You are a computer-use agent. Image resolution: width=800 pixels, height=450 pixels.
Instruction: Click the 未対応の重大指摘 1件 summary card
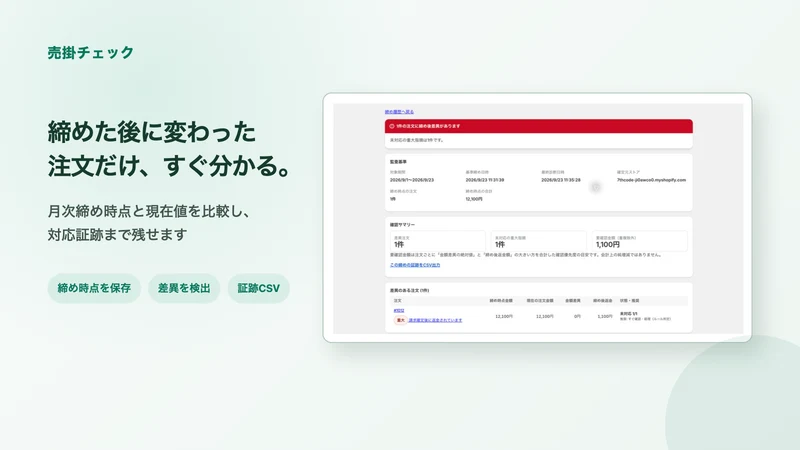pos(538,241)
